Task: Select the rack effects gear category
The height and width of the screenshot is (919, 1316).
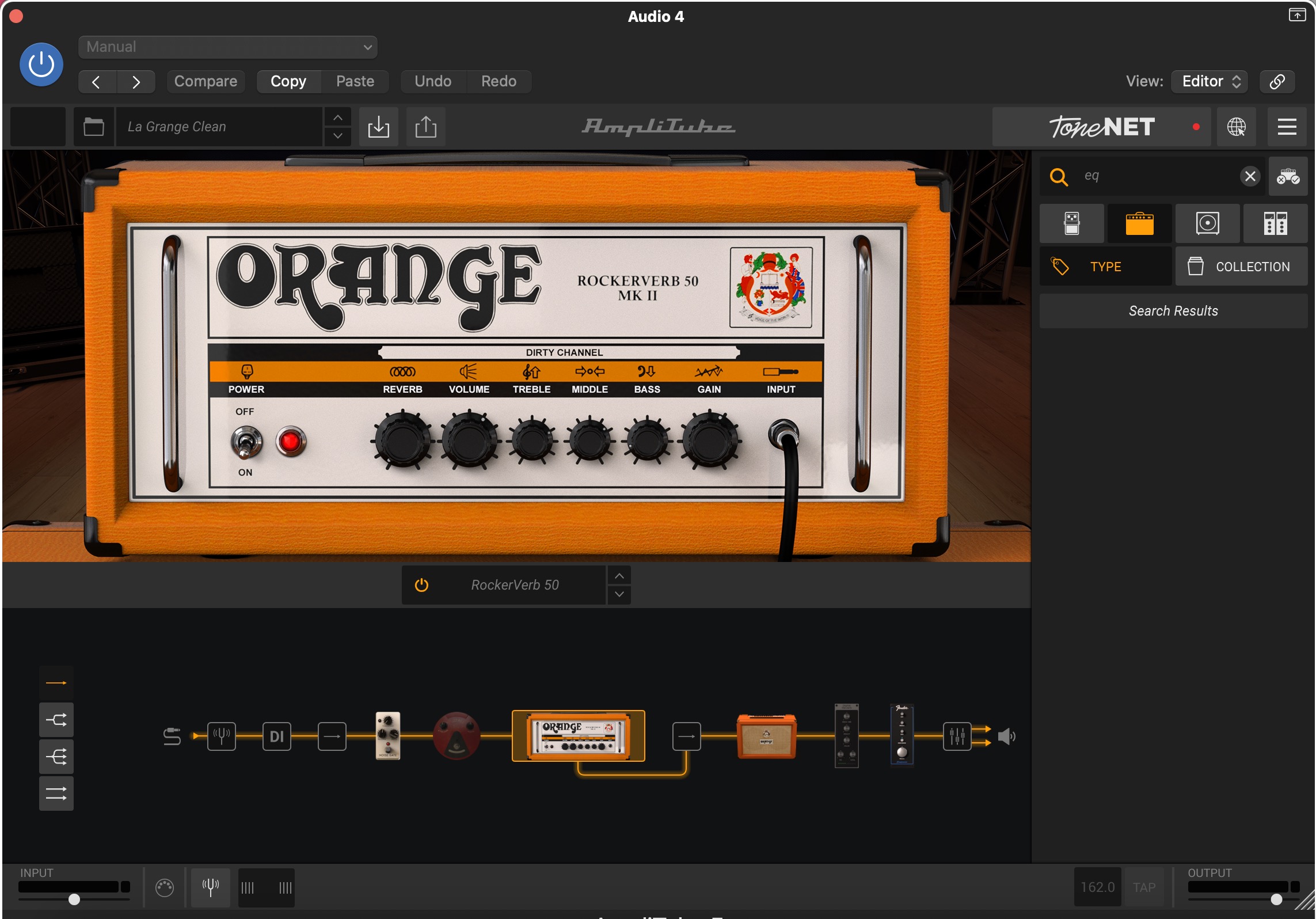Action: [x=1276, y=223]
